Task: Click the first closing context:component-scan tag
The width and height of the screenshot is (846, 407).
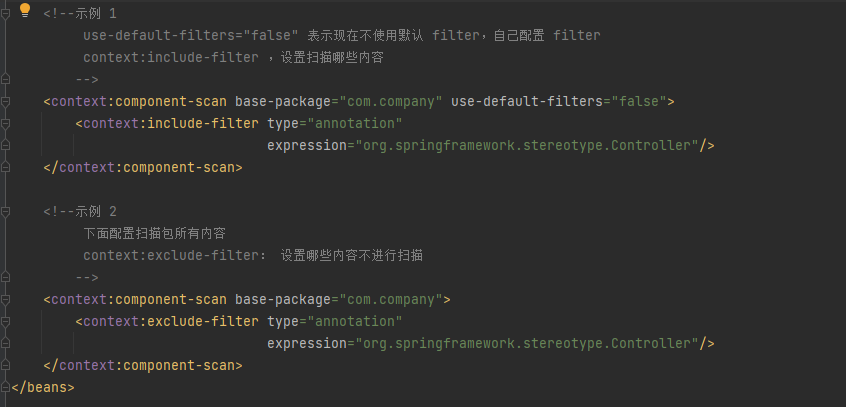Action: [x=143, y=168]
